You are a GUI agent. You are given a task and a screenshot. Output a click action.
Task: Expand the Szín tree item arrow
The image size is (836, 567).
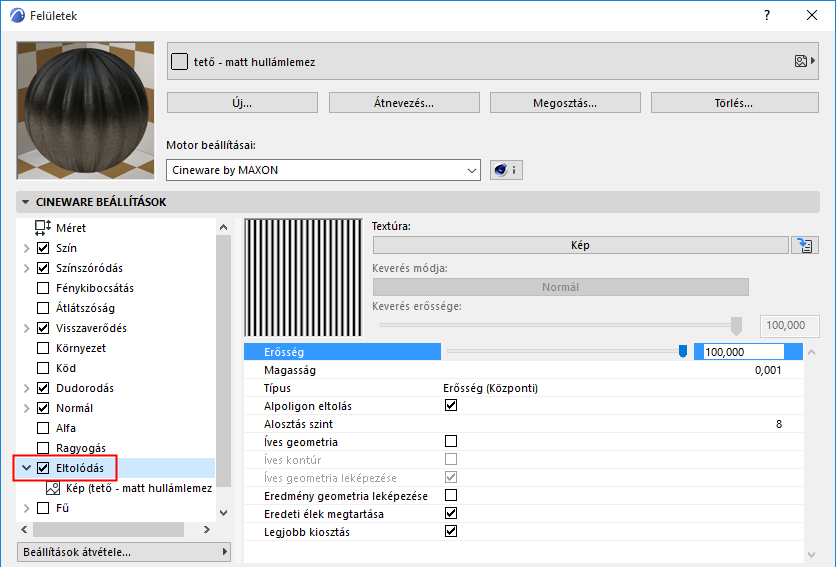coord(26,248)
